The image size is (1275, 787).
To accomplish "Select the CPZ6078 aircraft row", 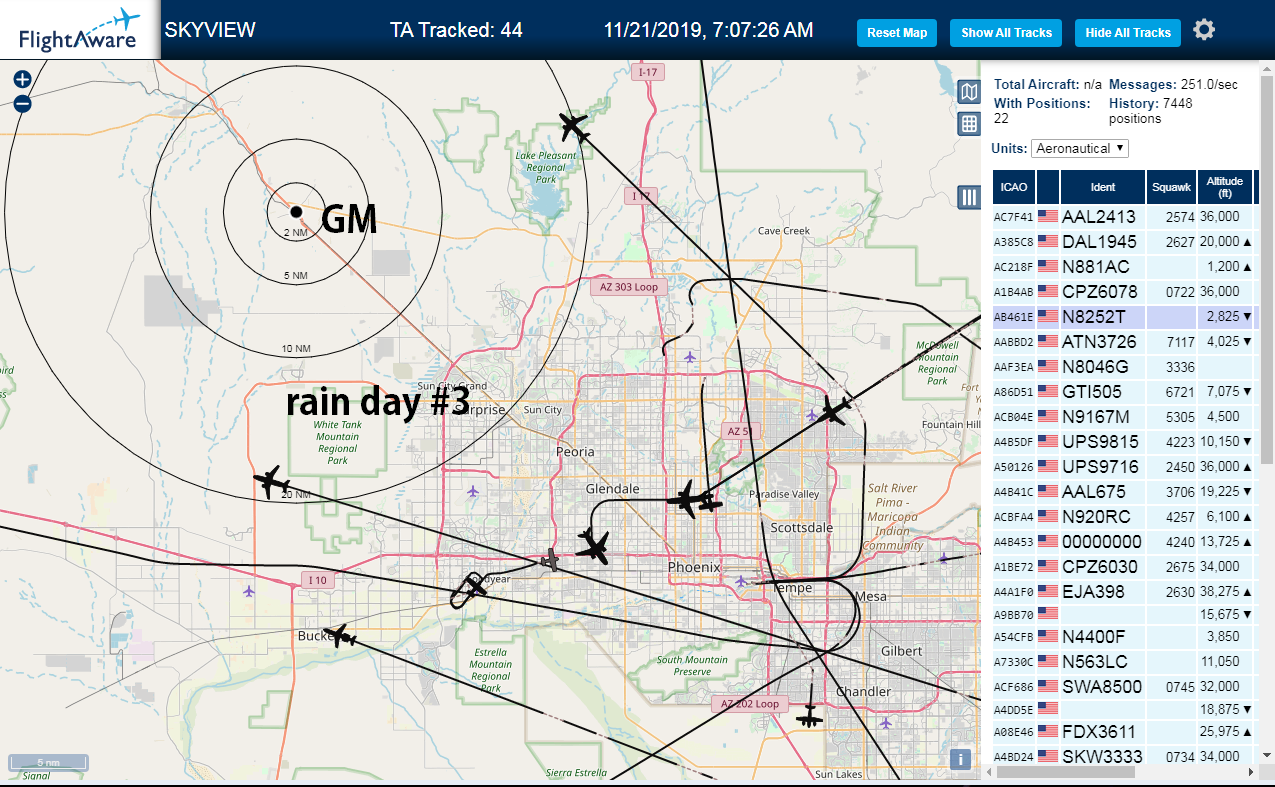I will [1124, 291].
